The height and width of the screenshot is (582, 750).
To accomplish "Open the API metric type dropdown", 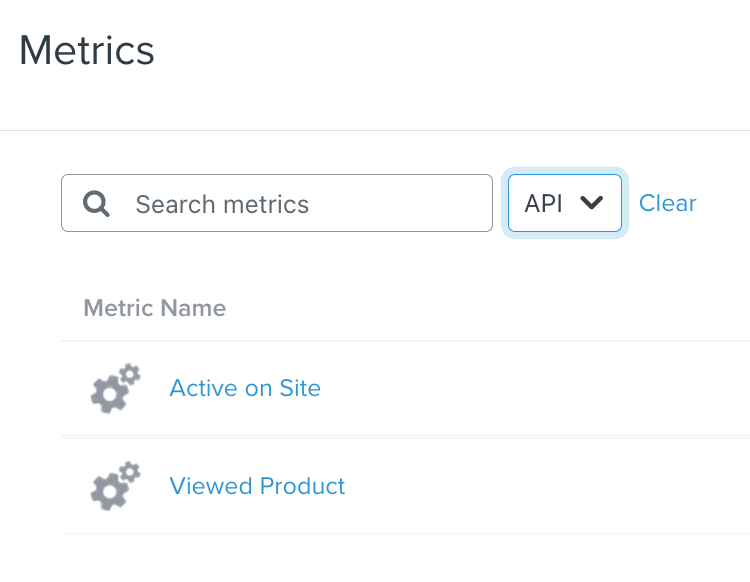I will click(565, 203).
